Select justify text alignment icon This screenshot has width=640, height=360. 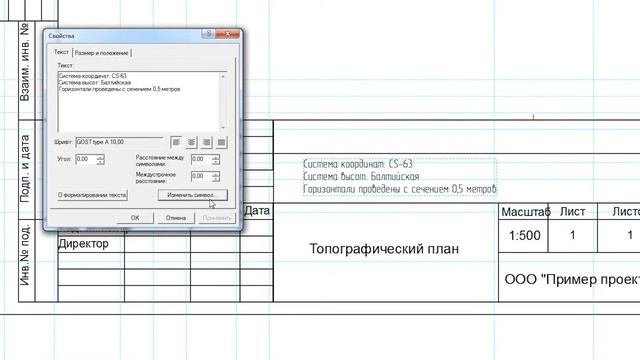[222, 142]
